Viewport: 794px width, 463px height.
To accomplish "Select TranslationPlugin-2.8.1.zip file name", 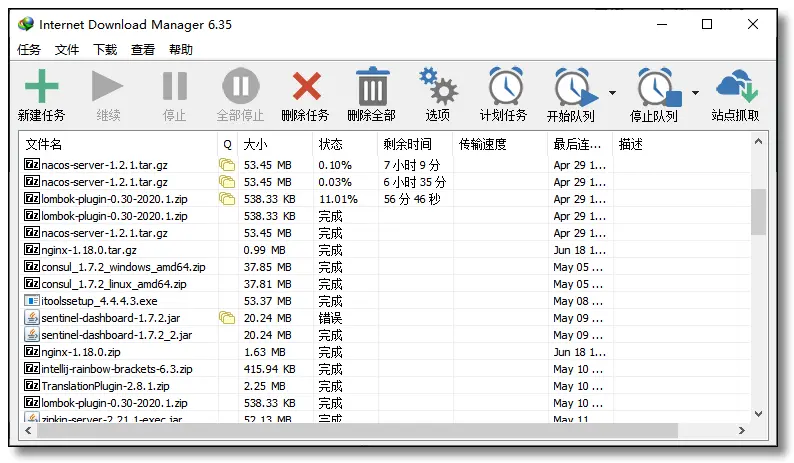I will click(105, 386).
